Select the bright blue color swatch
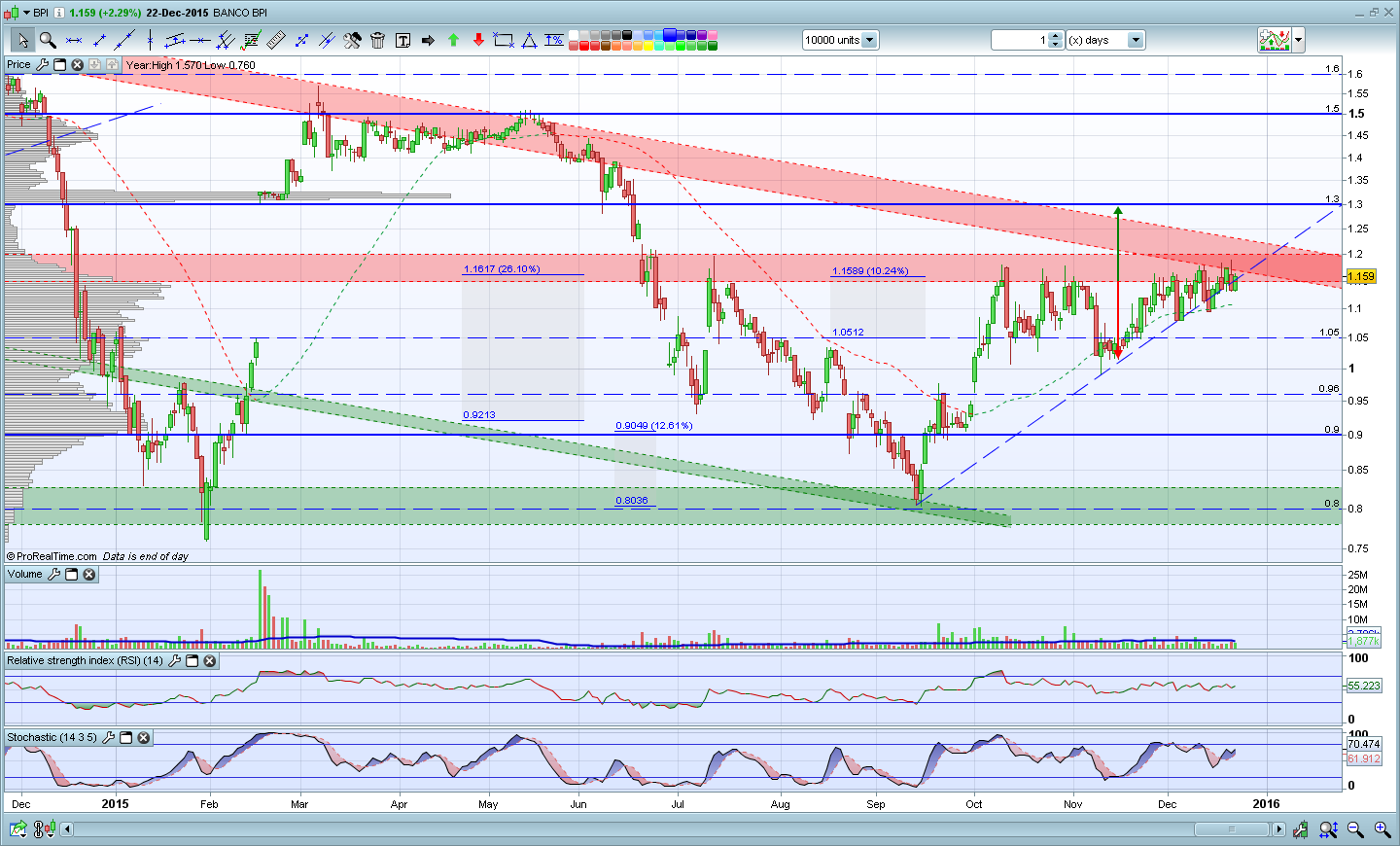The image size is (1400, 846). pos(670,35)
